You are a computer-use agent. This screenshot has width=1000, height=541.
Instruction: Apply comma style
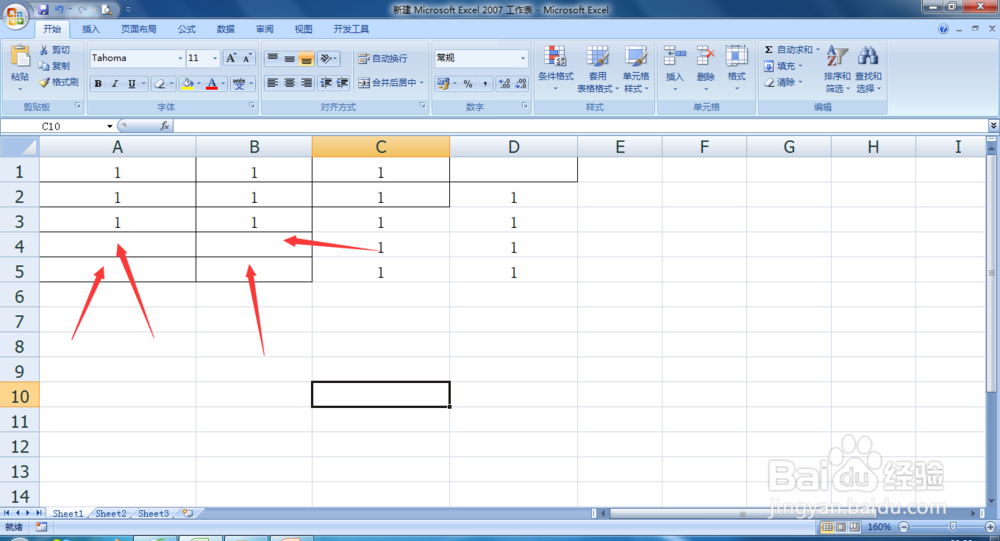(x=485, y=84)
